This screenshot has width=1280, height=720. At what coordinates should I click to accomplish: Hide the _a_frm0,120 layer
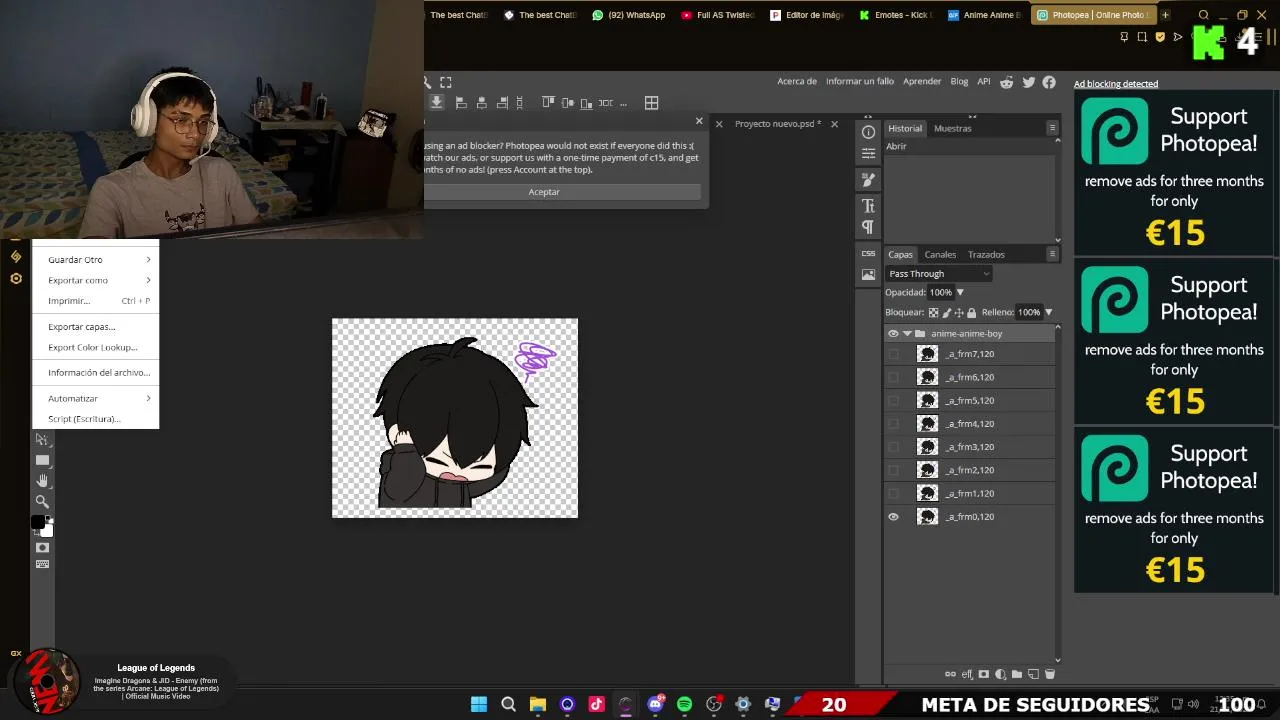click(893, 517)
